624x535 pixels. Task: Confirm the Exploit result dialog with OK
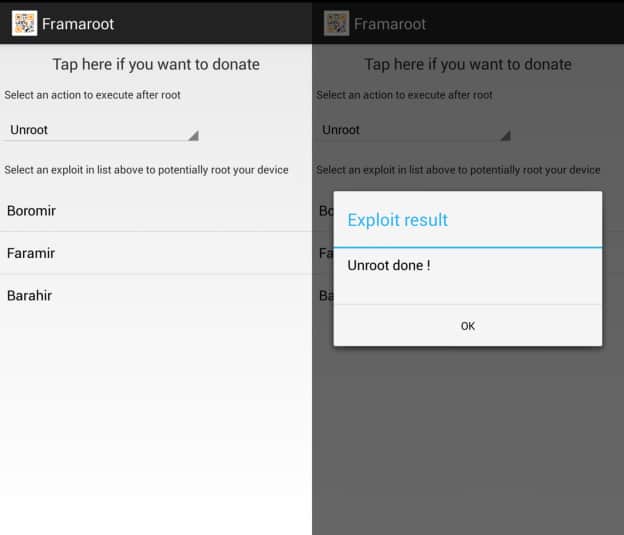468,326
